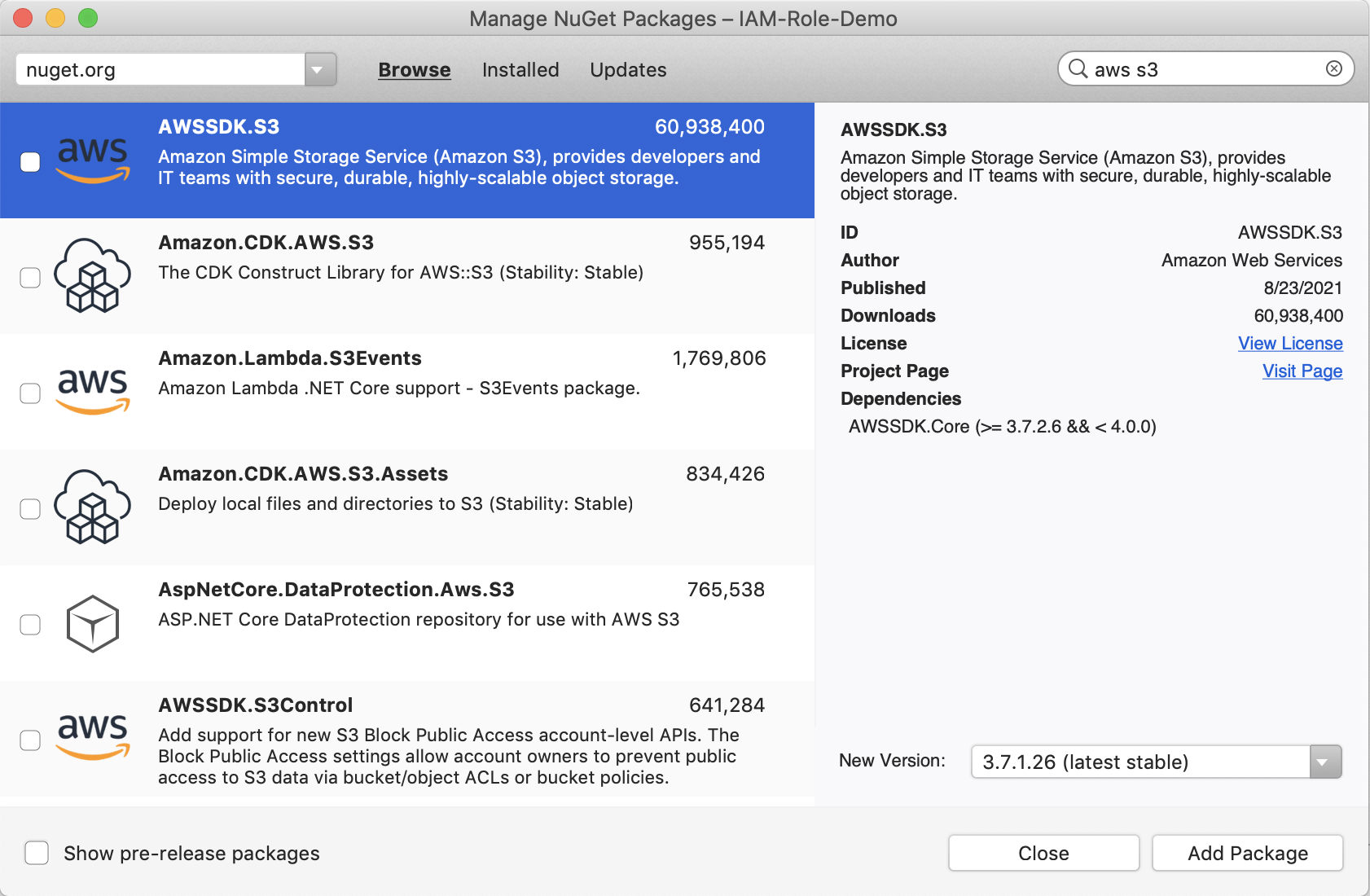Image resolution: width=1370 pixels, height=896 pixels.
Task: Open the Visit Page project link
Action: [1302, 371]
